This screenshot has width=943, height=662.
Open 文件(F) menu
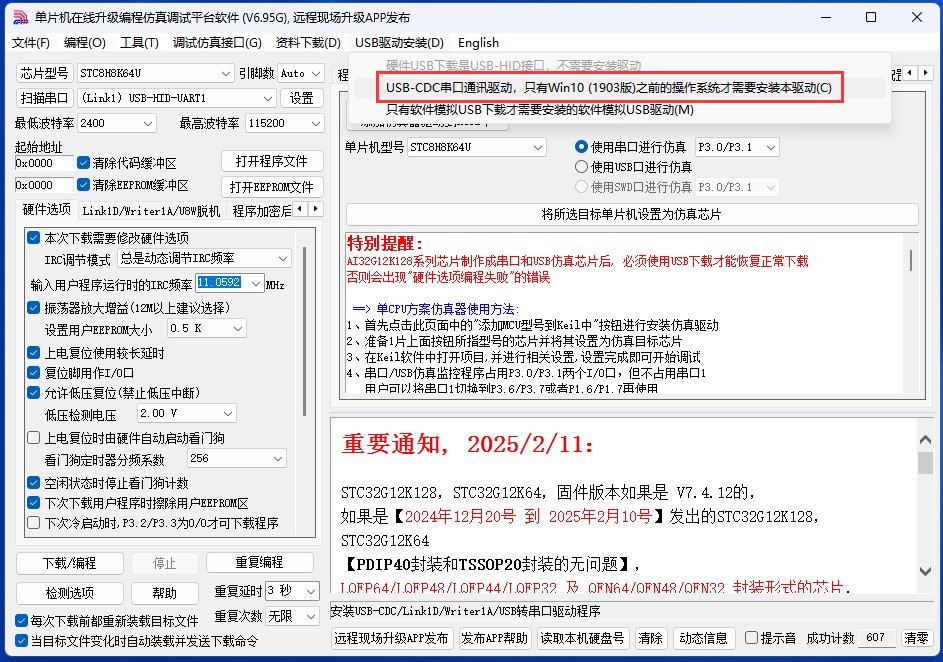pyautogui.click(x=31, y=43)
